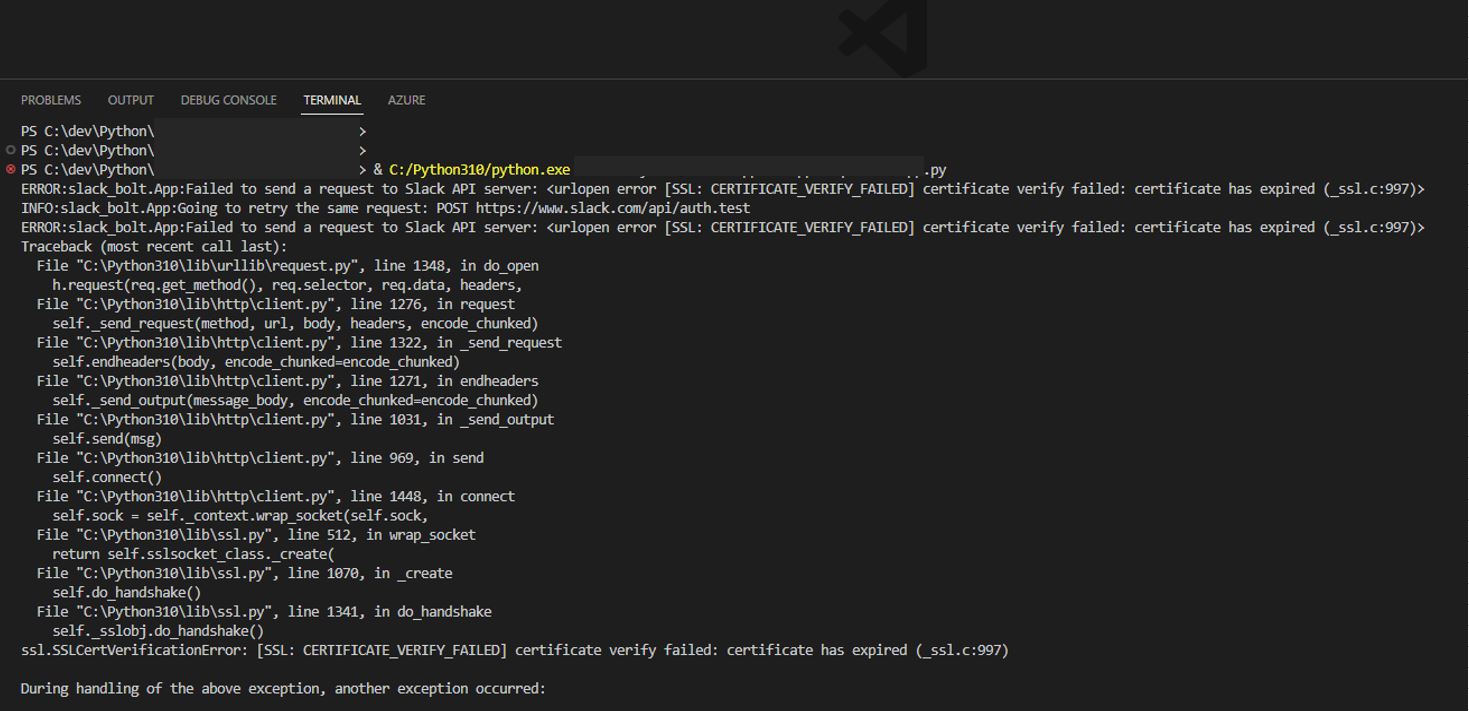Click the INFO 'Going to retry the same request' line
Viewport: 1469px width, 711px height.
coord(386,208)
